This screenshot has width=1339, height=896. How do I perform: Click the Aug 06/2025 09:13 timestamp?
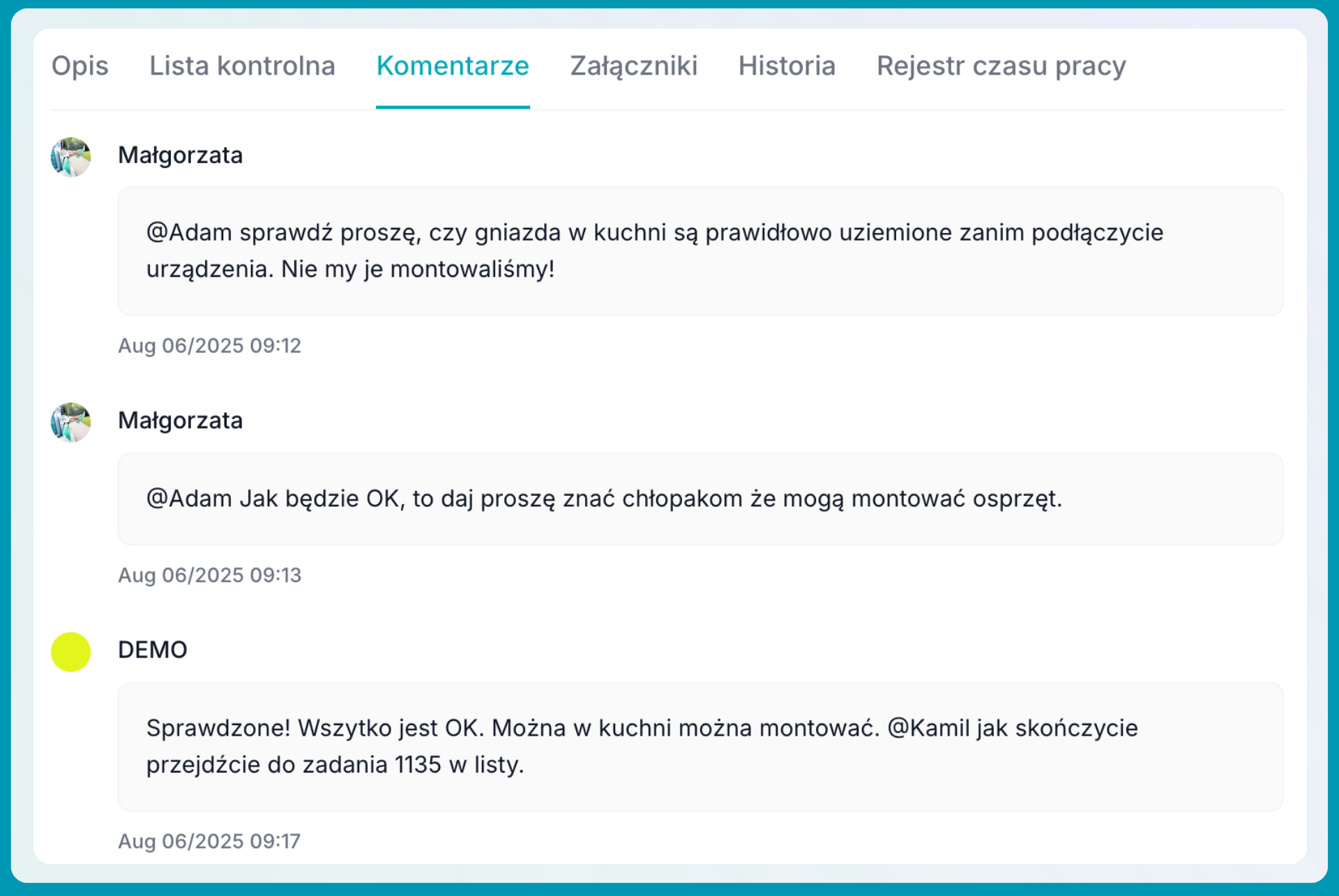[x=209, y=575]
